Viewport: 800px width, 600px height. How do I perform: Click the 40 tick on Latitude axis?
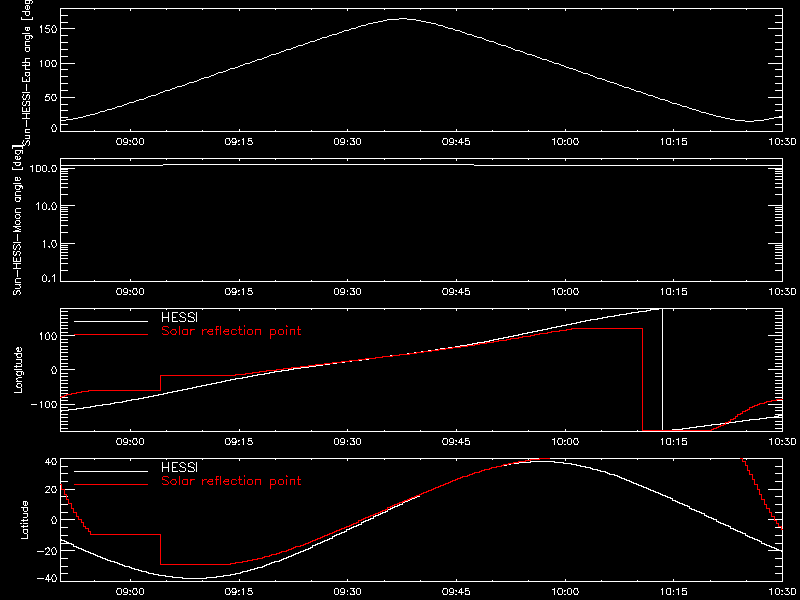51,462
